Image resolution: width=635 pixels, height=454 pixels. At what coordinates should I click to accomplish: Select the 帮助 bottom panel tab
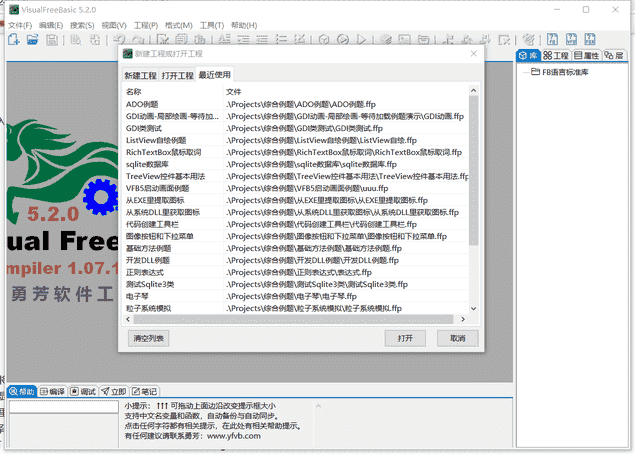coord(22,392)
